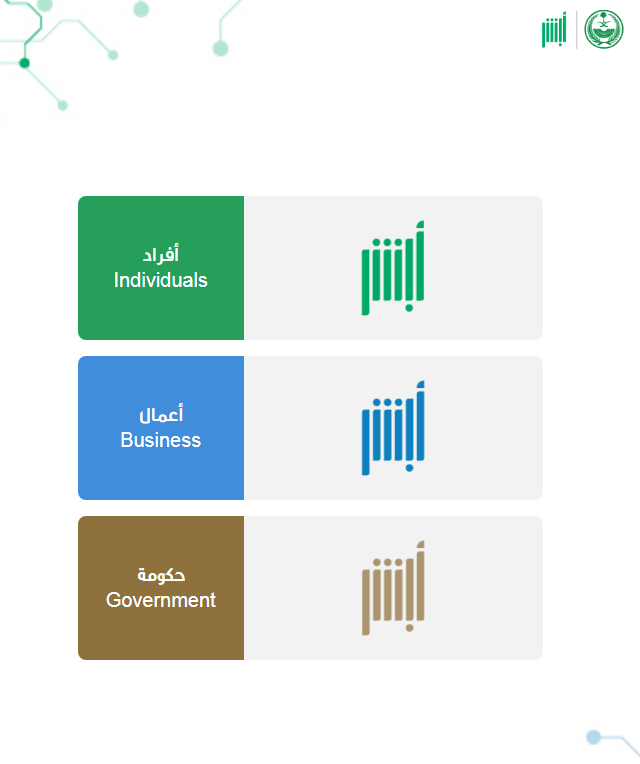Choose the gray Individuals card area
The width and height of the screenshot is (640, 764).
[394, 268]
